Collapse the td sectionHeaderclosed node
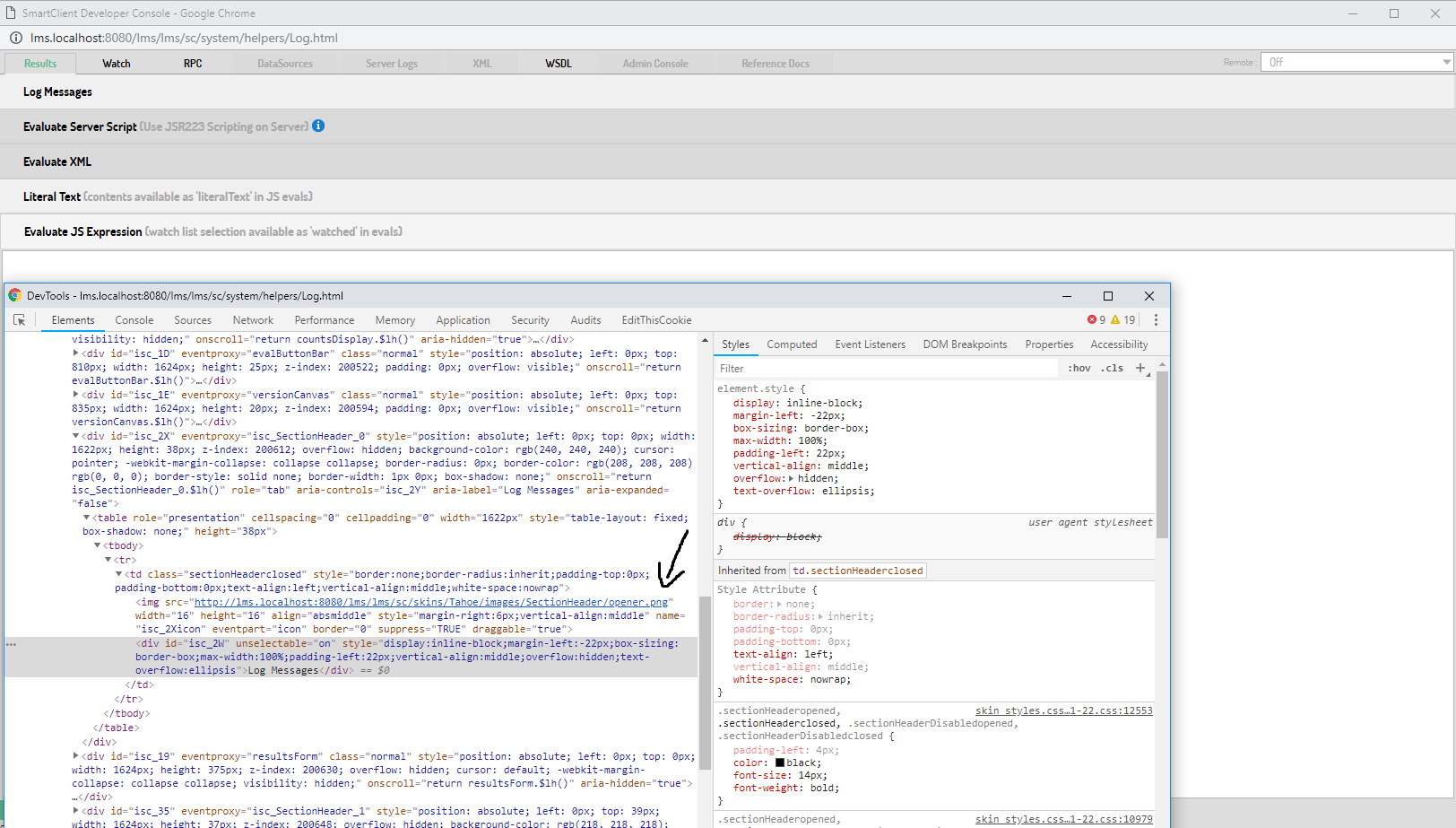The image size is (1456, 828). (x=118, y=574)
